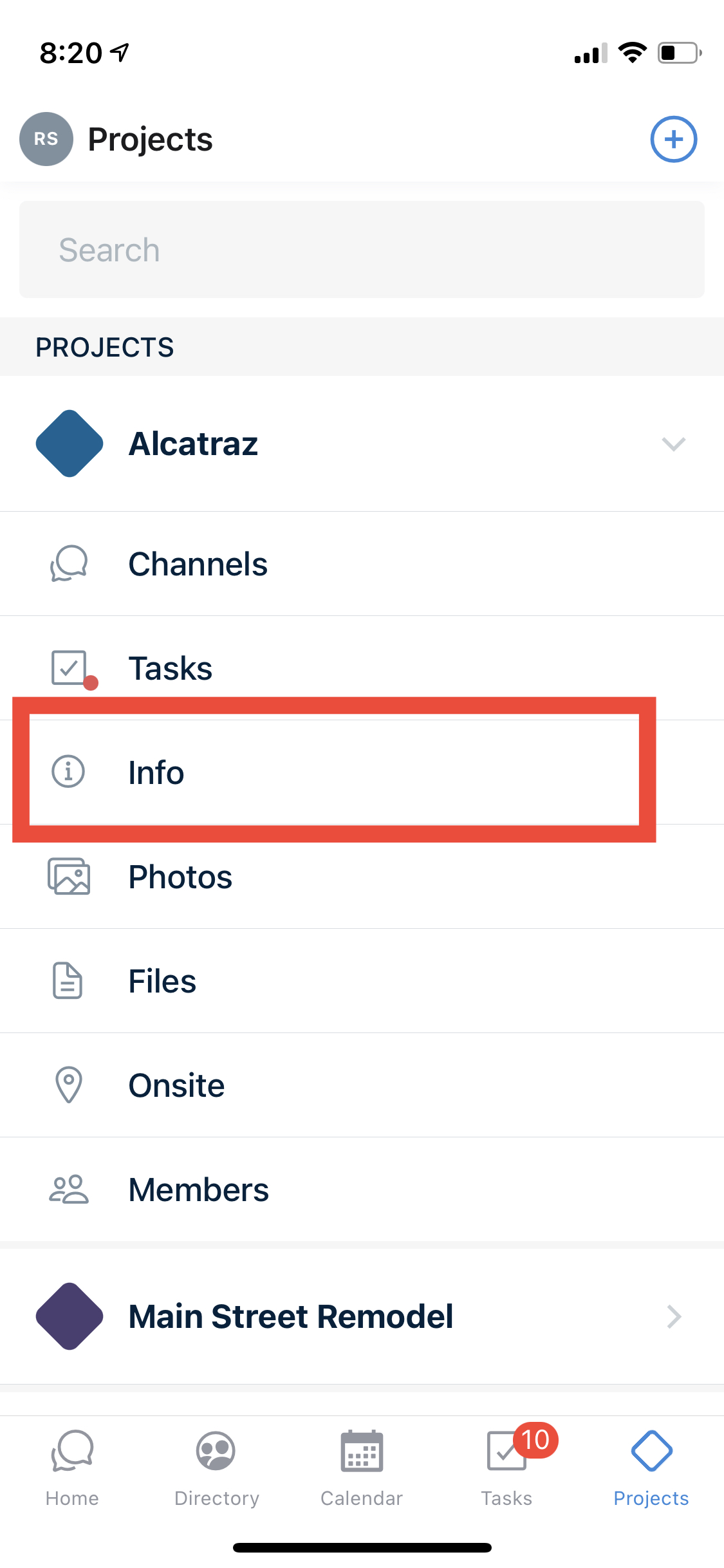Focus the Search input field
724x1568 pixels.
(362, 250)
